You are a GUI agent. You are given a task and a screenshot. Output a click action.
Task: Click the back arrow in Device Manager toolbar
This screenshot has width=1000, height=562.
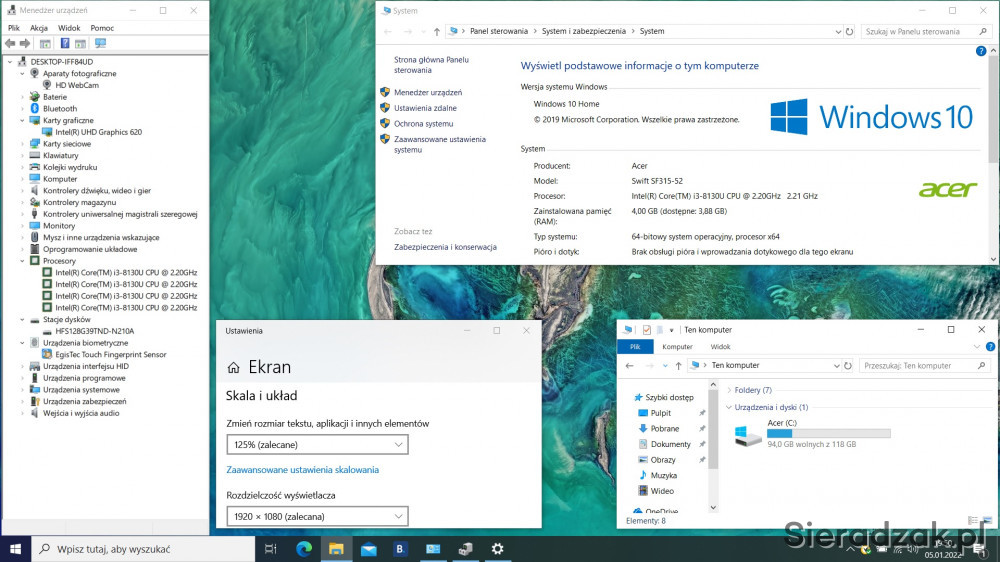pos(11,44)
